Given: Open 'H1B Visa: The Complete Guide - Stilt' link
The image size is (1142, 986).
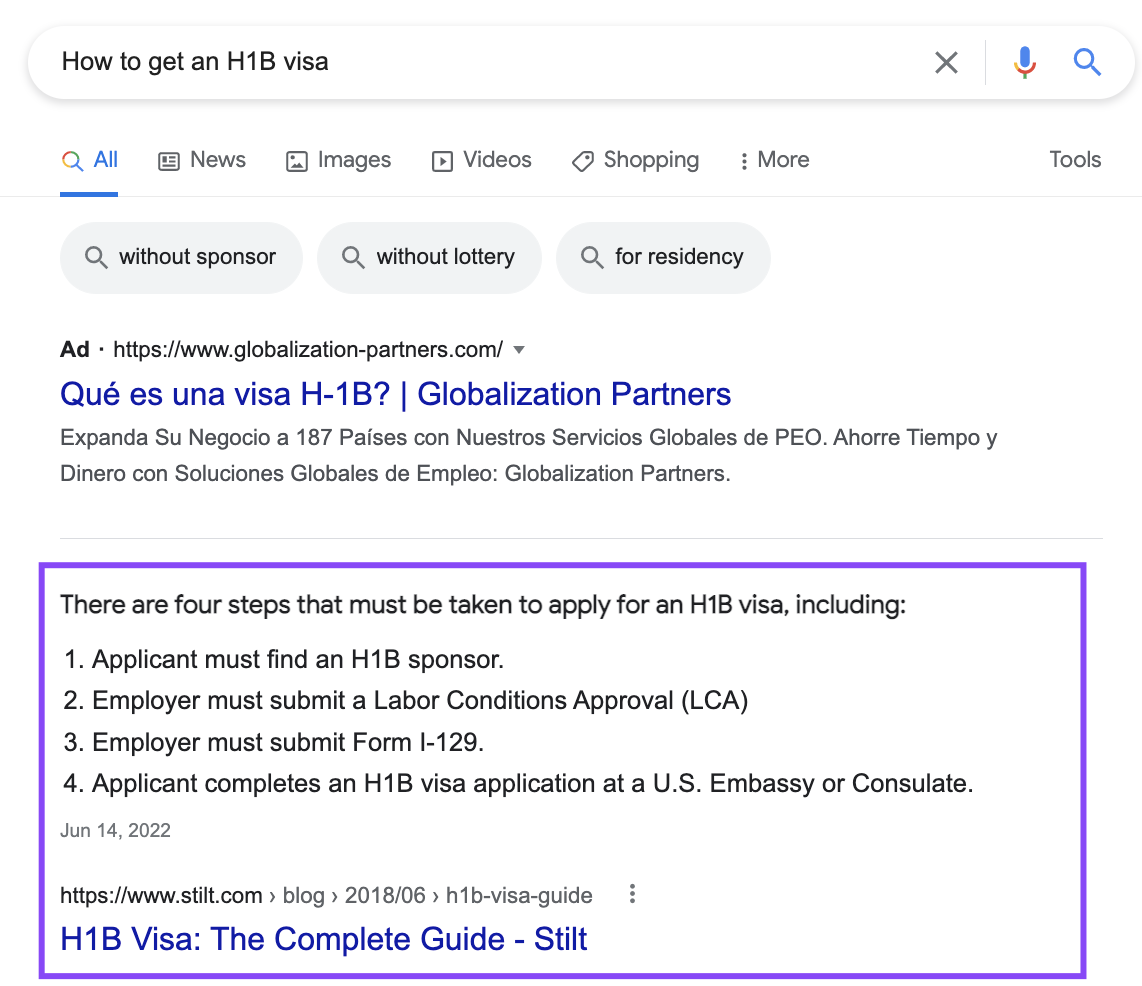Looking at the screenshot, I should [x=323, y=939].
